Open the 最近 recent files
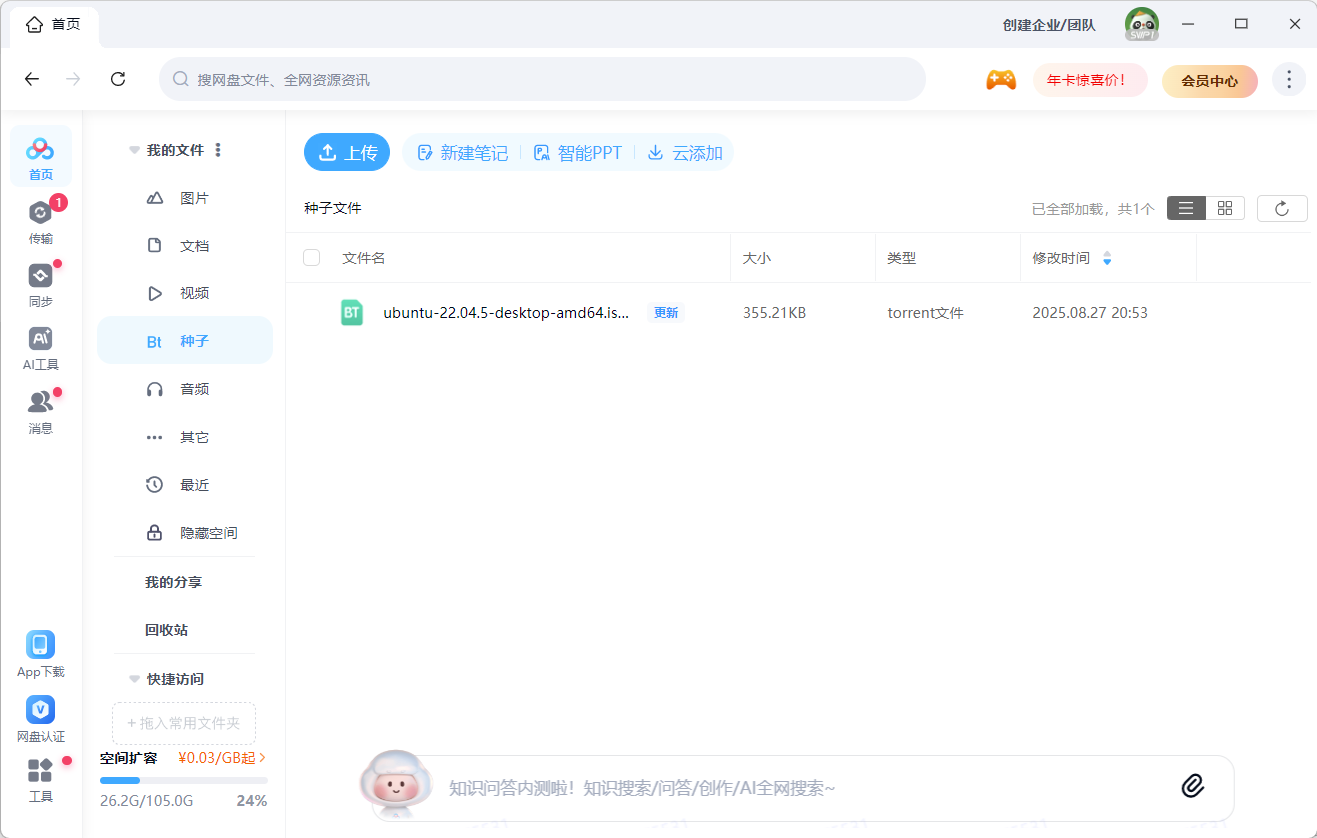1317x838 pixels. (185, 485)
